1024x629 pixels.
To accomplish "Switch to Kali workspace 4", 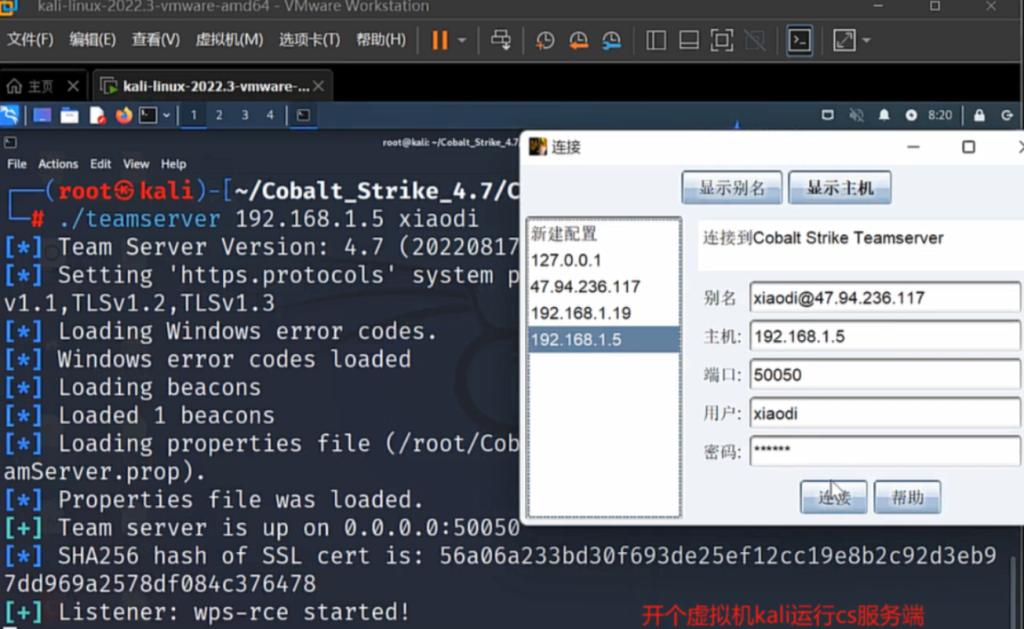I will tap(270, 116).
